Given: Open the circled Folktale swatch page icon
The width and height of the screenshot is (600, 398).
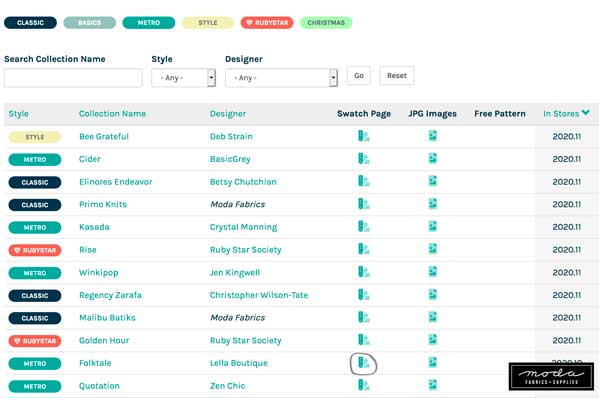Looking at the screenshot, I should [364, 363].
